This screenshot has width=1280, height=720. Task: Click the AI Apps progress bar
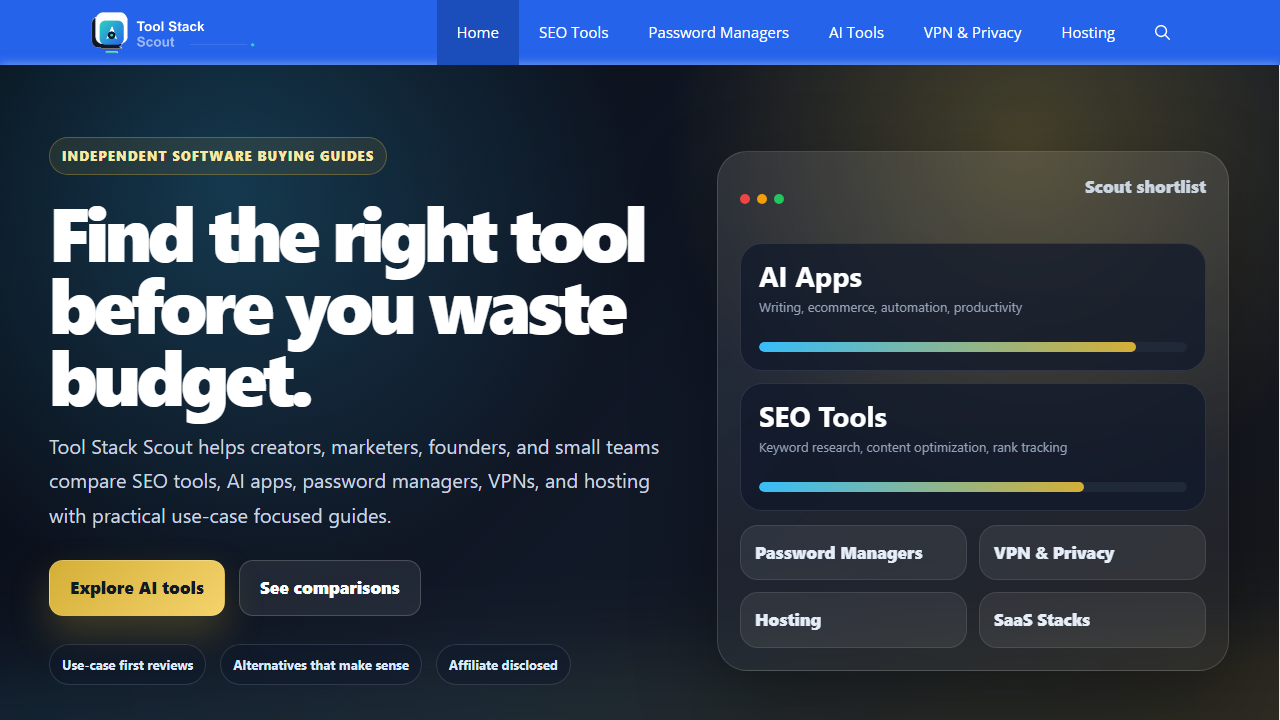(973, 347)
